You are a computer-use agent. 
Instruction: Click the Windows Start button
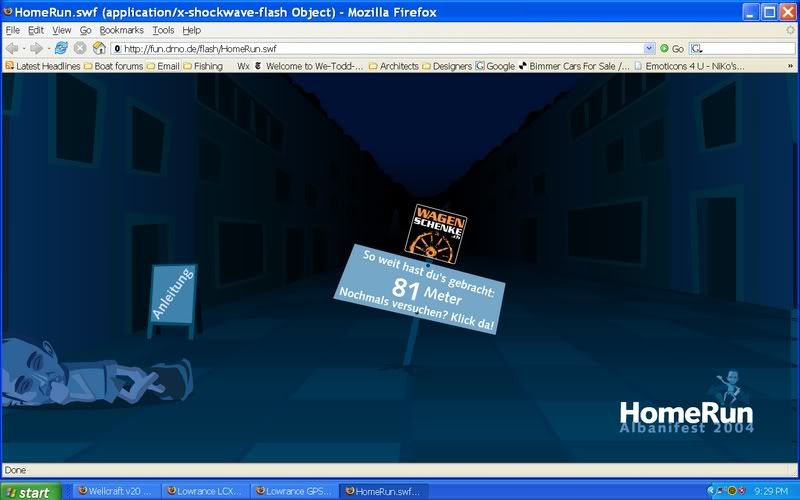[x=31, y=491]
